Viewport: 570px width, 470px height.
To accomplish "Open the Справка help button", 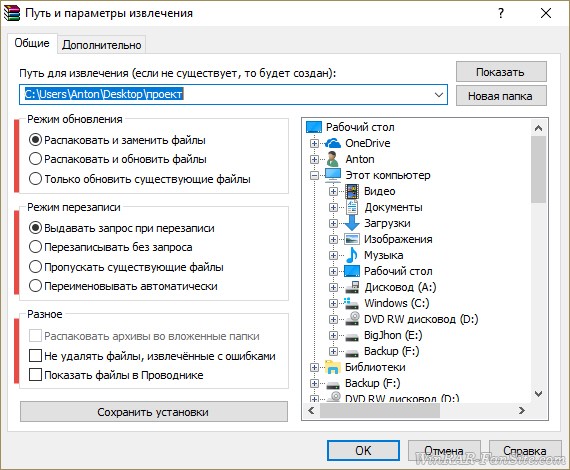I will 525,450.
